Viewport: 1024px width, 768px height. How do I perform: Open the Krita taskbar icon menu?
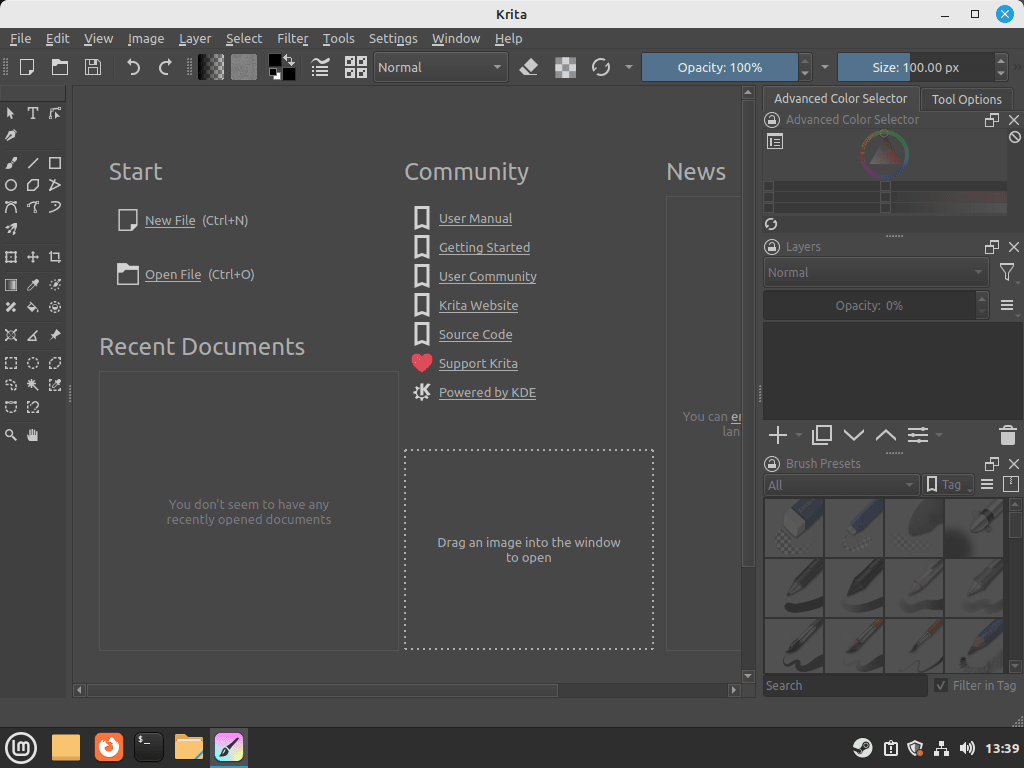(229, 747)
